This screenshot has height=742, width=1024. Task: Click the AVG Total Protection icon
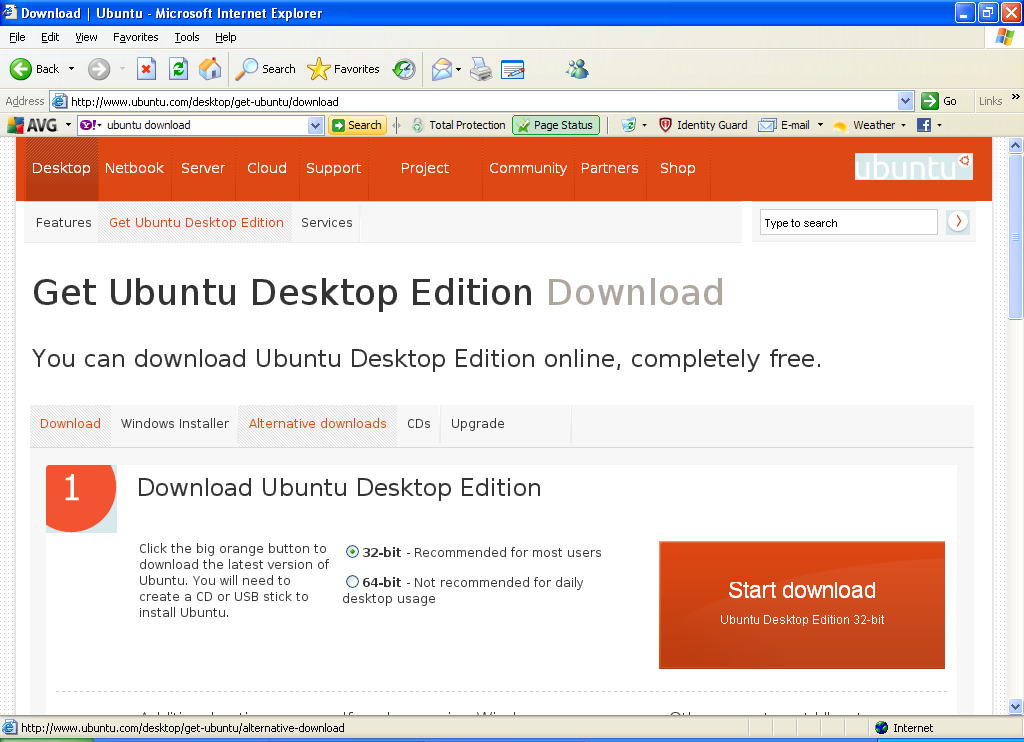(418, 125)
